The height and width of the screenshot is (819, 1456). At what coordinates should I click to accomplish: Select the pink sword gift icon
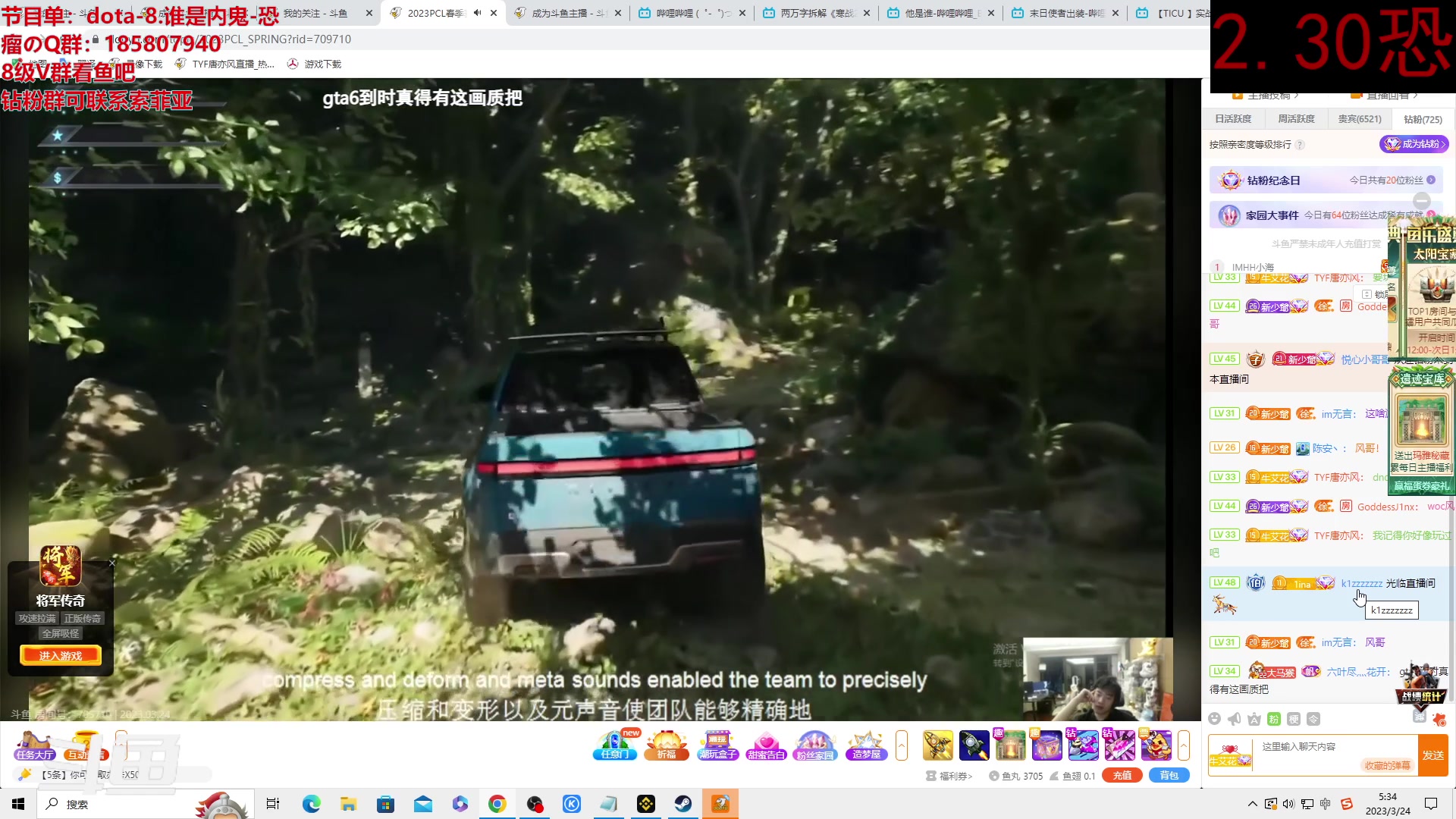[x=1120, y=745]
